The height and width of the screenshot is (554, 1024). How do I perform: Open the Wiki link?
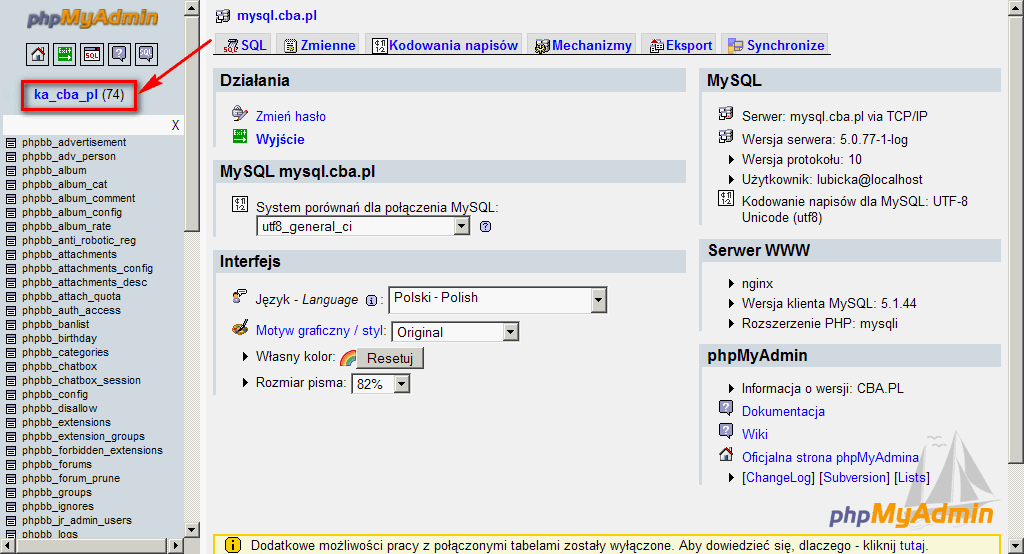(x=754, y=434)
